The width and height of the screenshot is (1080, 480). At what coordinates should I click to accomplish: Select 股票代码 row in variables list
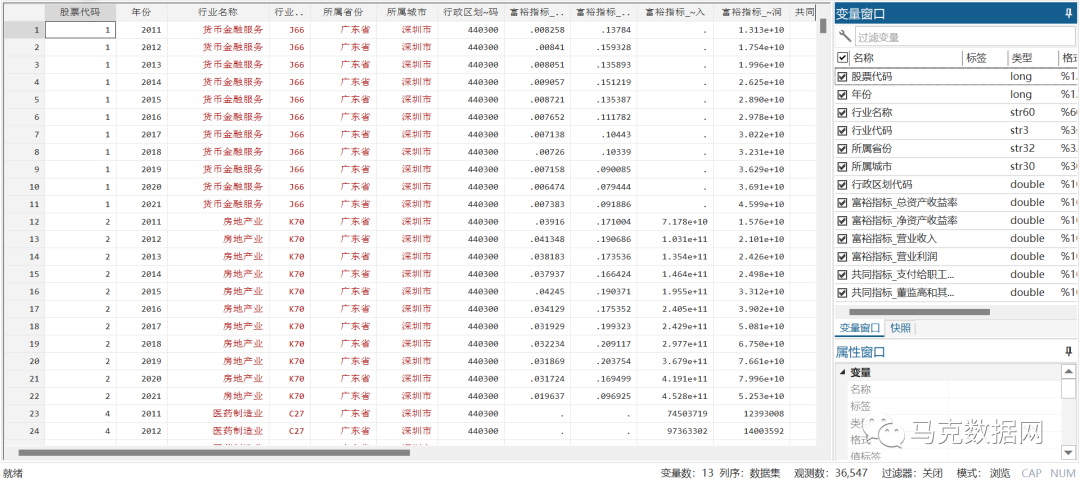(x=954, y=76)
